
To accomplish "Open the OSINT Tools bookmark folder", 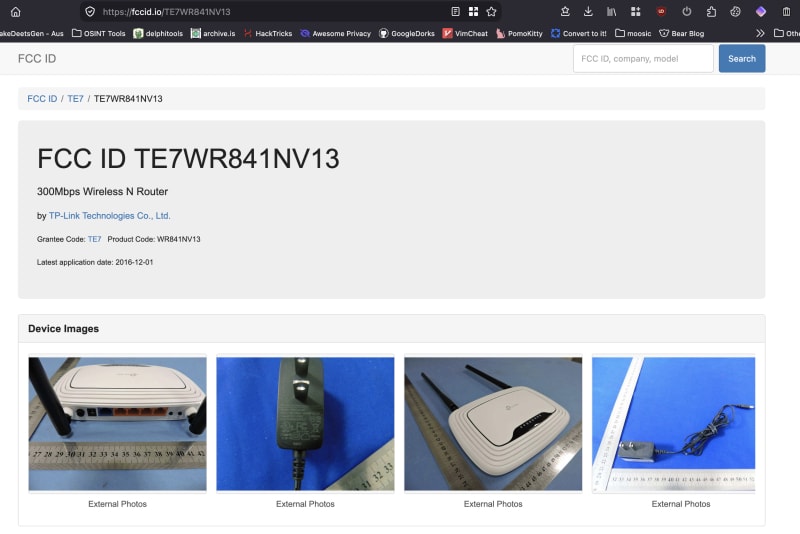I will tap(98, 33).
